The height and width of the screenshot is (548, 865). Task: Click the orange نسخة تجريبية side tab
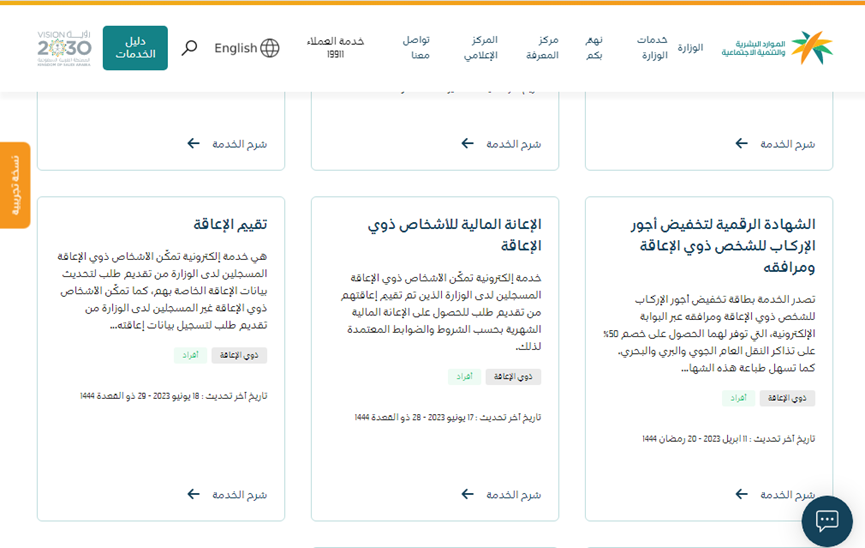(14, 185)
